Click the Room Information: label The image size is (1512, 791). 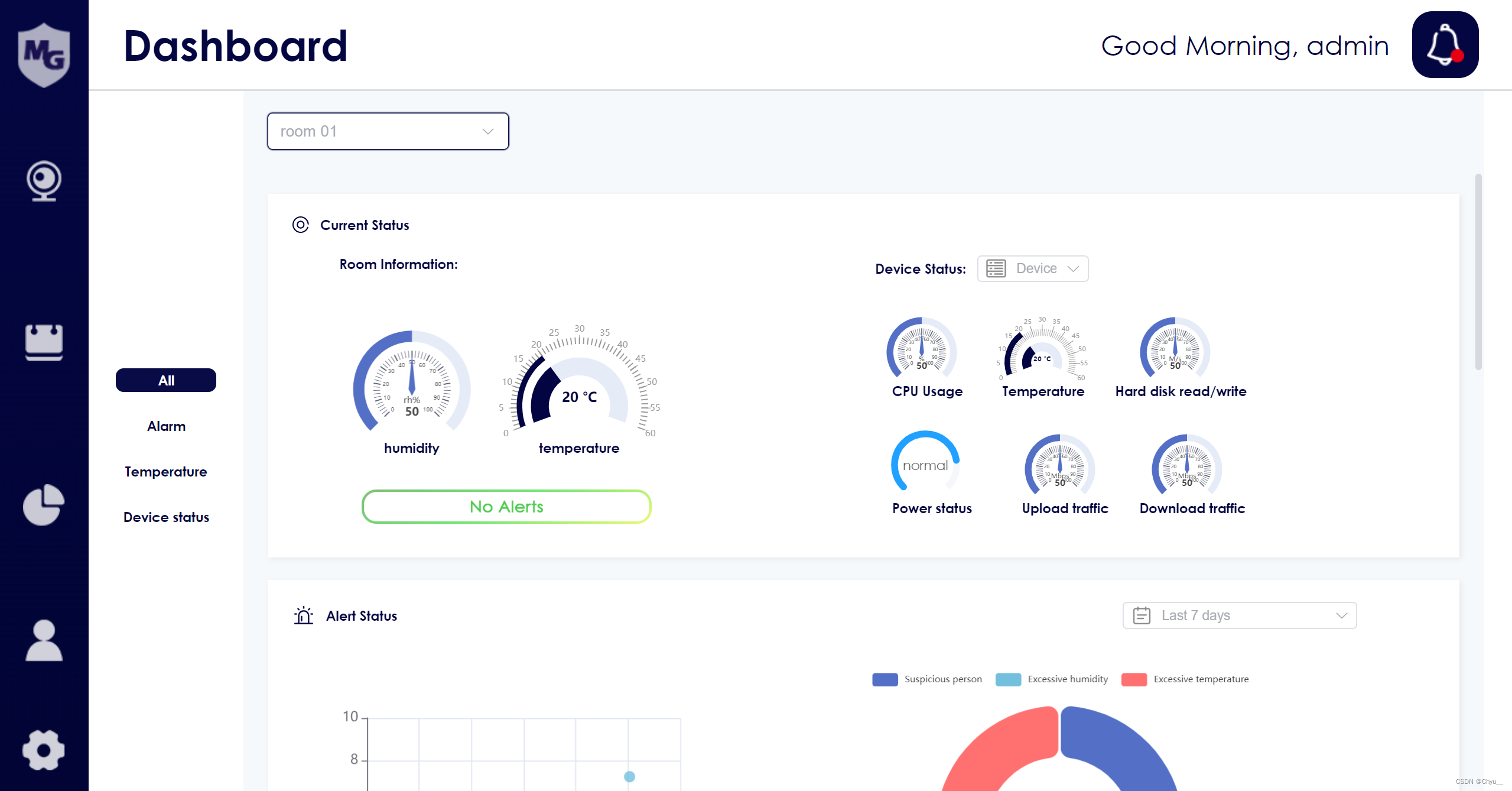pos(398,264)
